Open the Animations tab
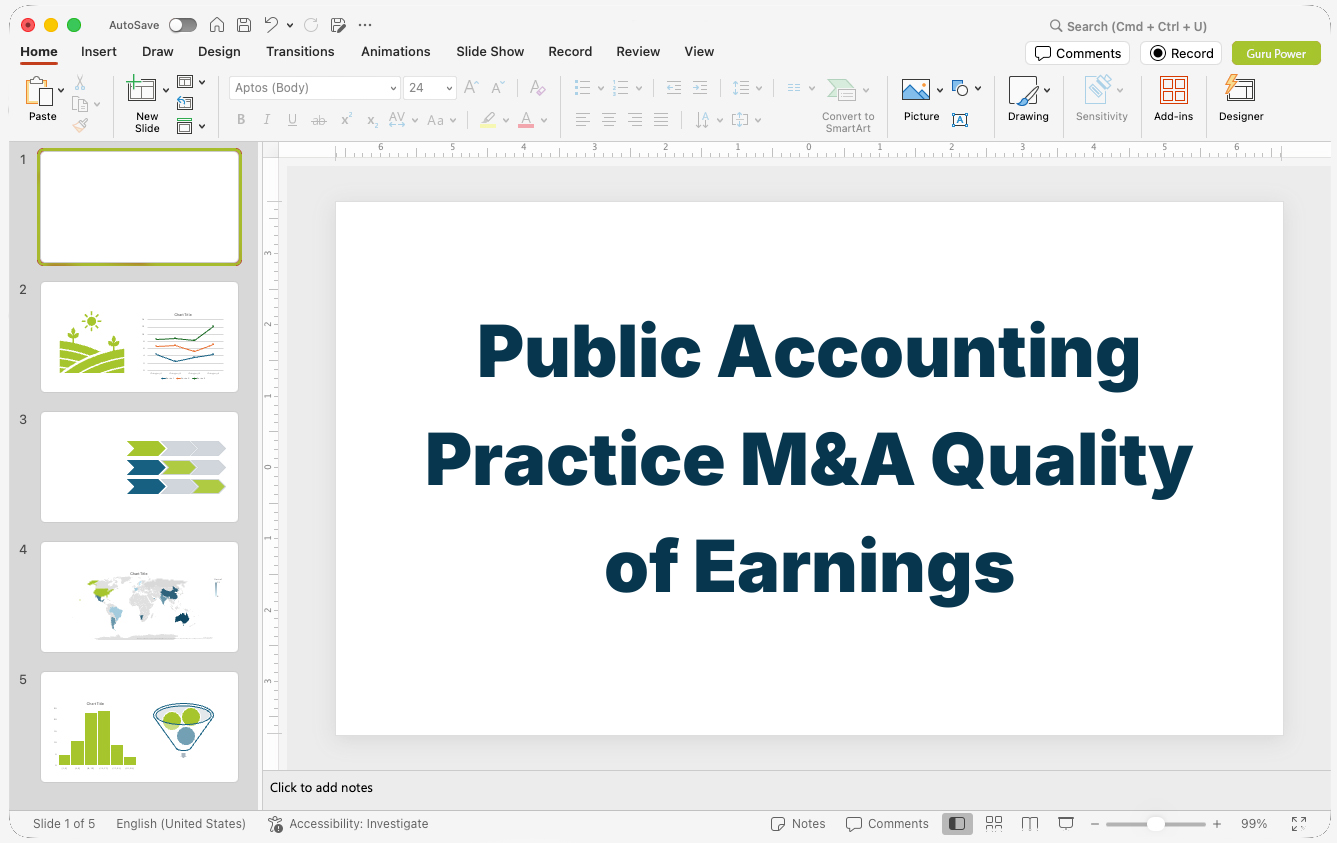This screenshot has height=843, width=1337. pyautogui.click(x=396, y=51)
